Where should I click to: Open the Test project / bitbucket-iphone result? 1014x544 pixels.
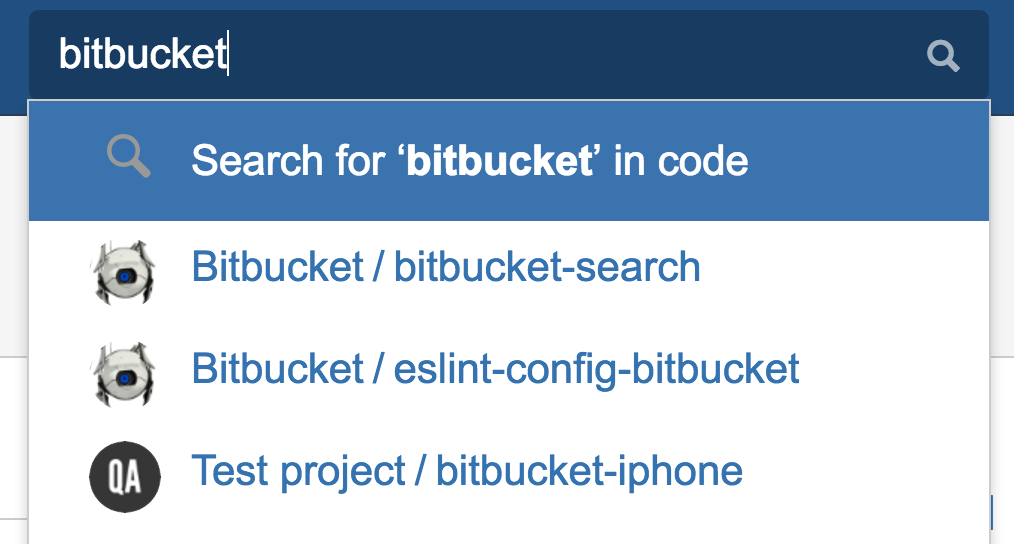tap(466, 470)
